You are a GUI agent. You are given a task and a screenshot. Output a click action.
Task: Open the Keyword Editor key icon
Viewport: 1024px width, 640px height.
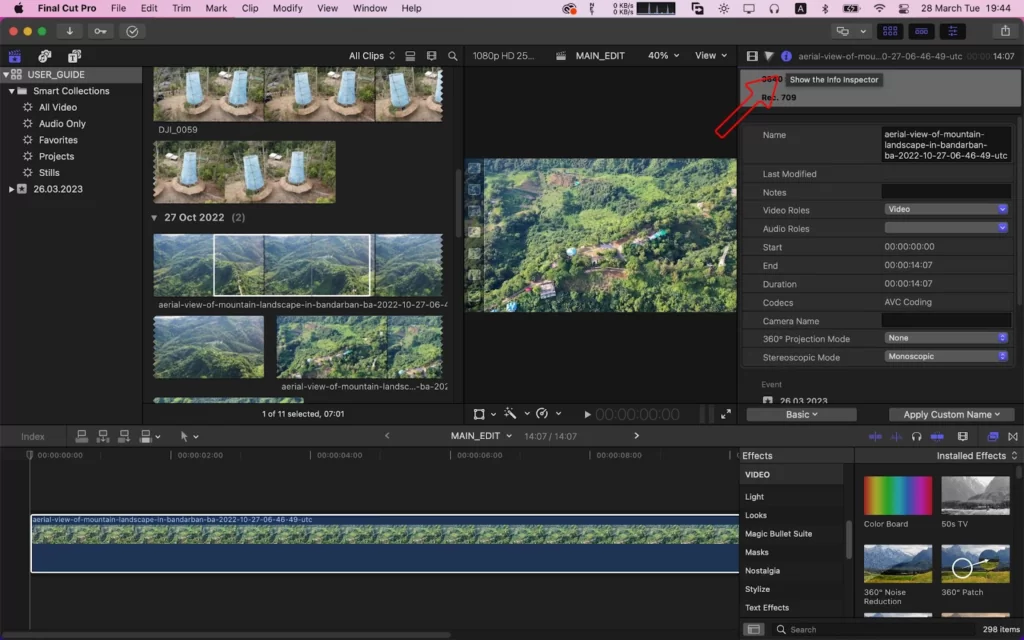pyautogui.click(x=101, y=31)
